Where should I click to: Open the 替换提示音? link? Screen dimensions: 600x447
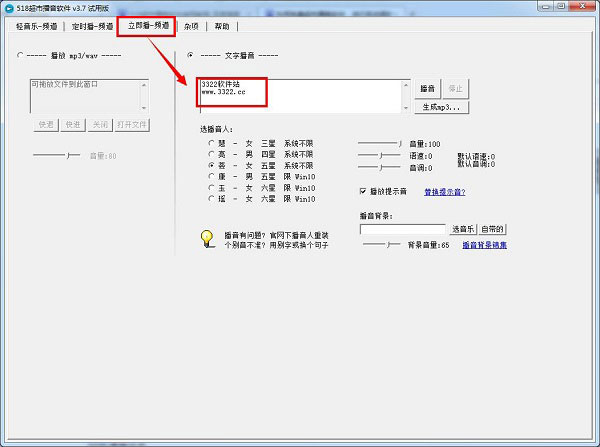tap(444, 191)
